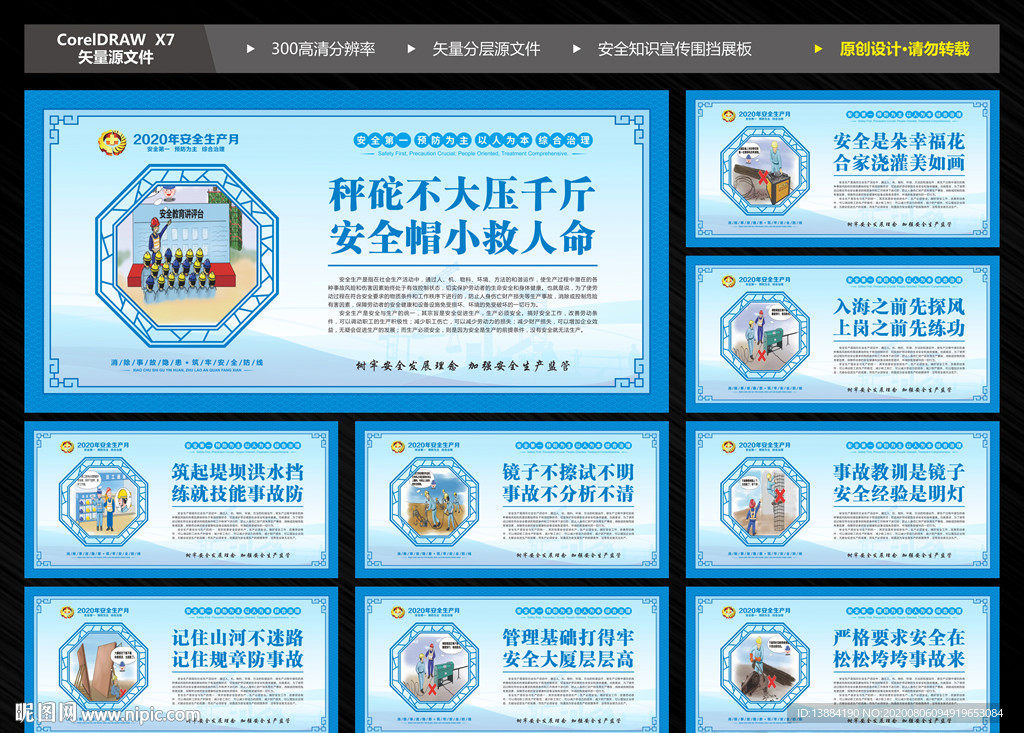Select the octagon cartoon in the 管理基础打得牢 poster
Viewport: 1024px width, 733px height.
click(434, 667)
